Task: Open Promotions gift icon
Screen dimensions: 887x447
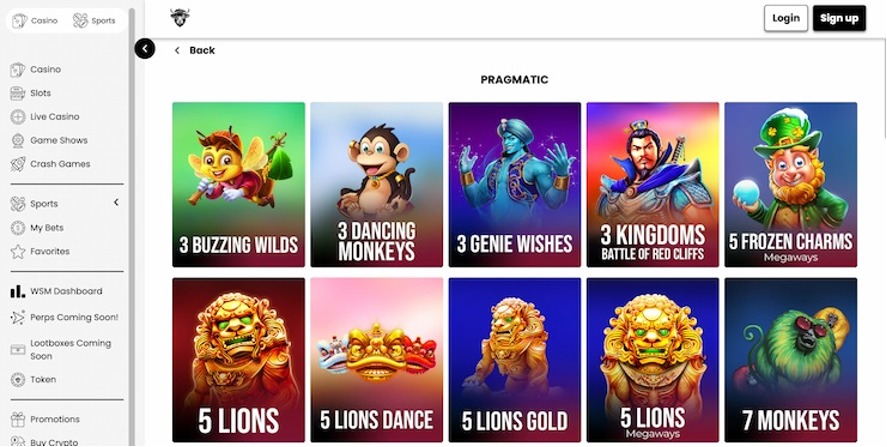Action: pos(18,419)
